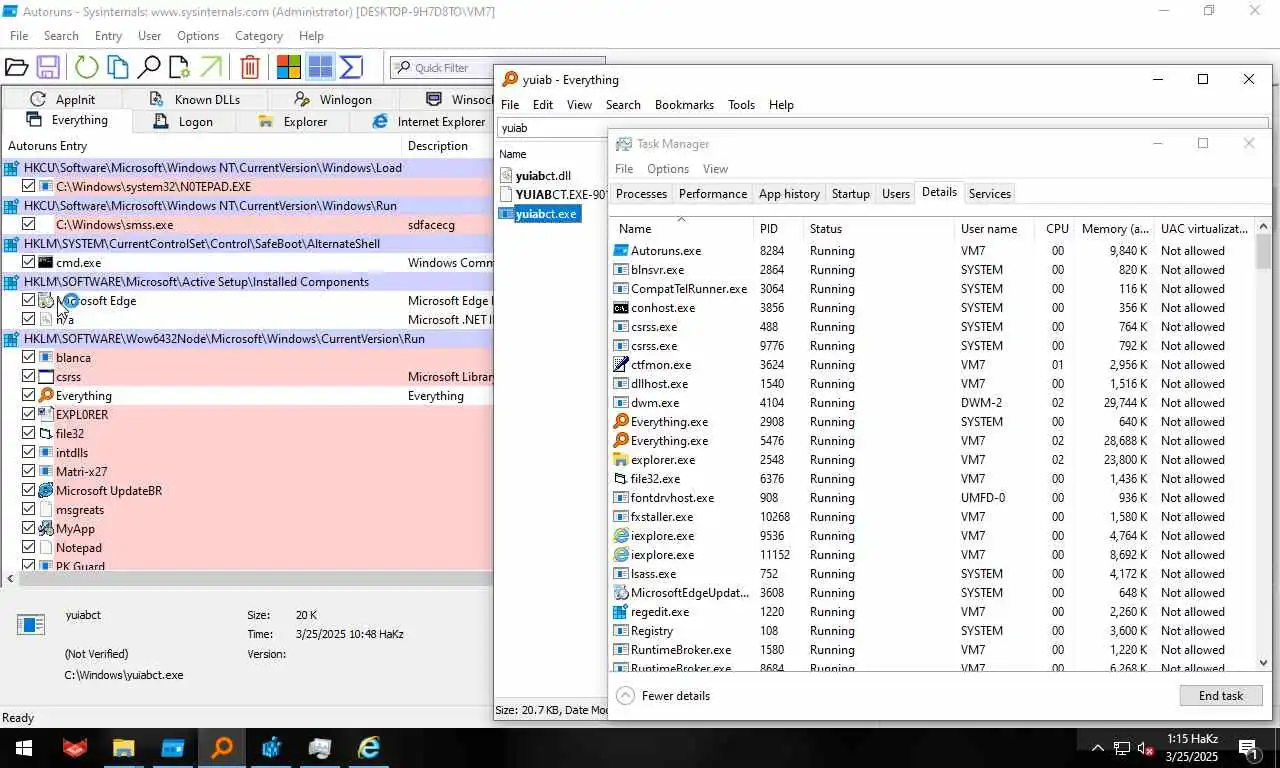Click Name column header in Everything window
Image resolution: width=1280 pixels, height=768 pixels.
pyautogui.click(x=552, y=154)
